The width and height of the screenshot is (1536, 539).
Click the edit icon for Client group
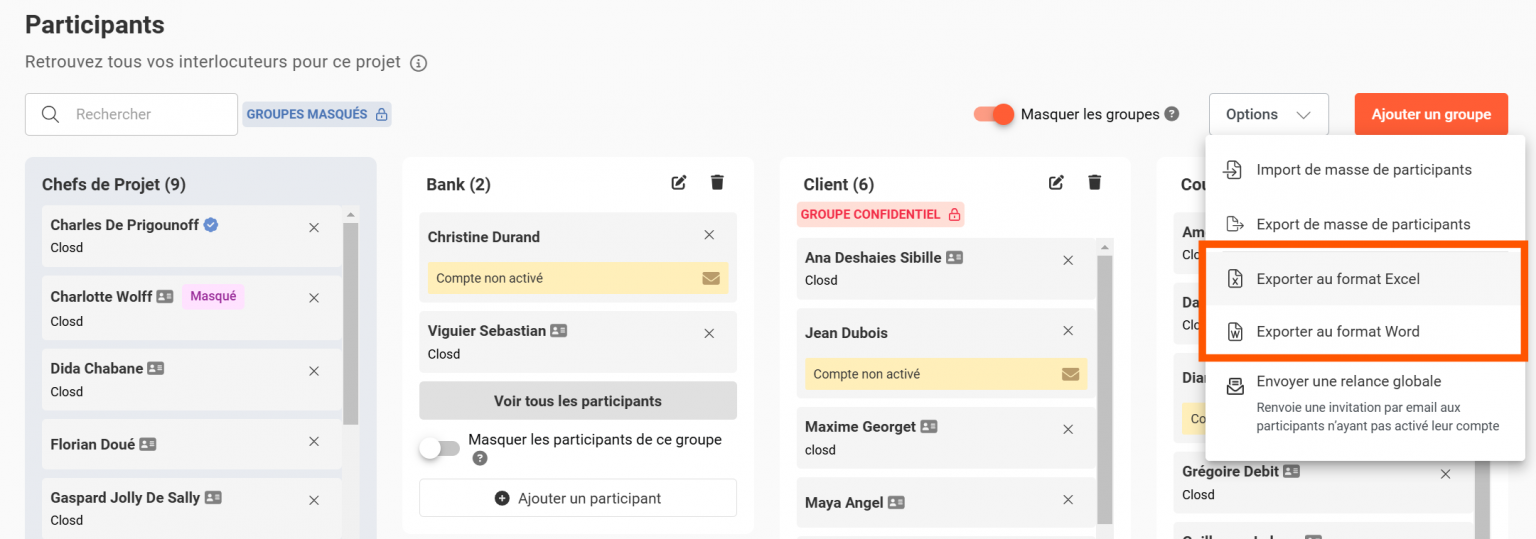[x=1056, y=182]
